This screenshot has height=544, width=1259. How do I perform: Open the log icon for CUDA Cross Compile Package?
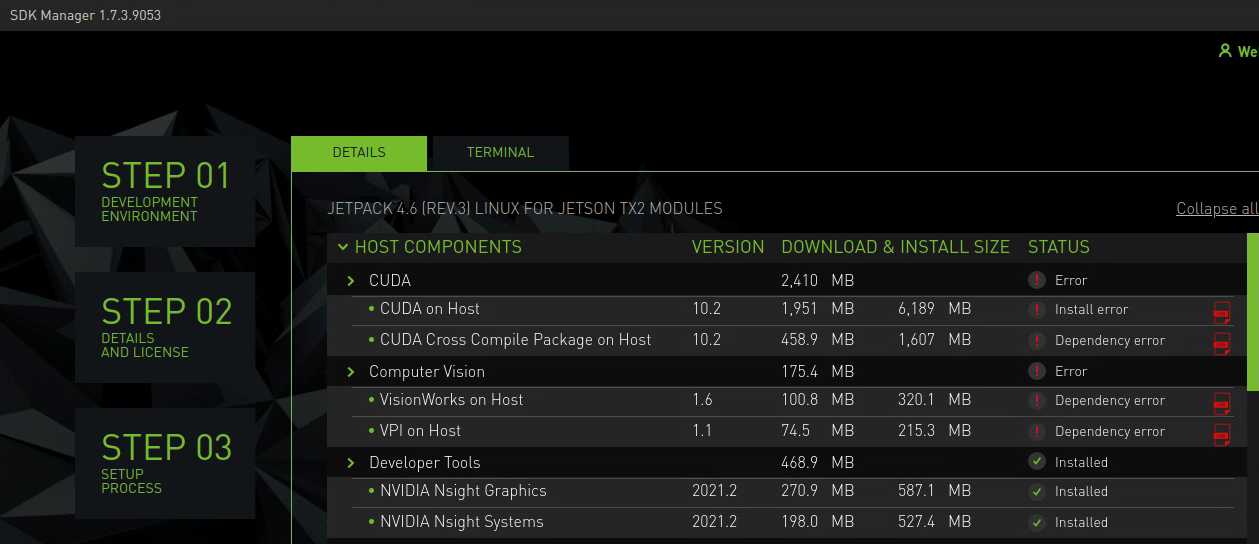(x=1221, y=343)
